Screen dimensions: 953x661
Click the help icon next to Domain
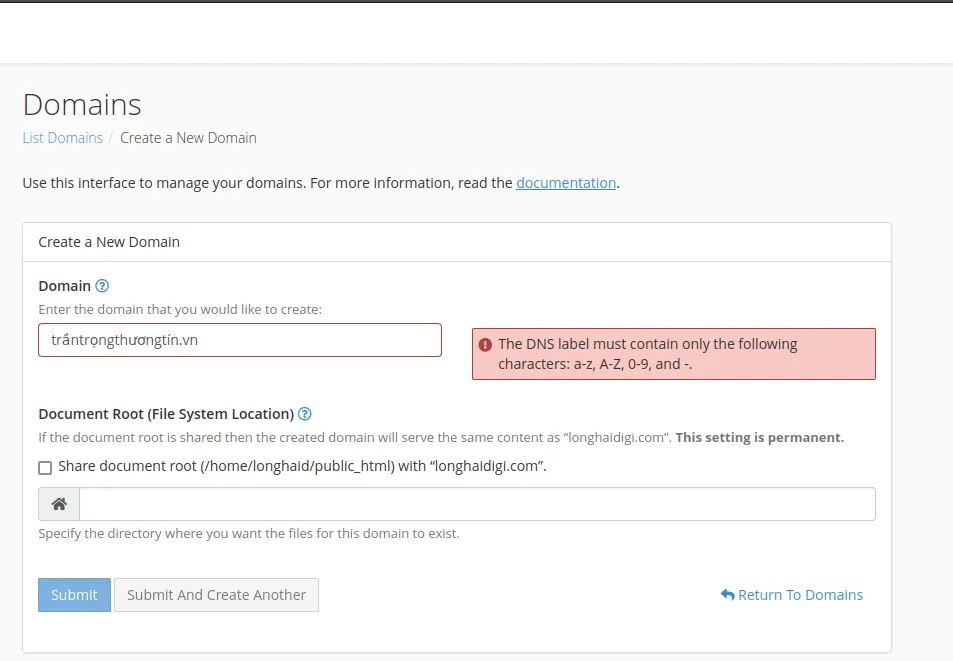[x=102, y=286]
